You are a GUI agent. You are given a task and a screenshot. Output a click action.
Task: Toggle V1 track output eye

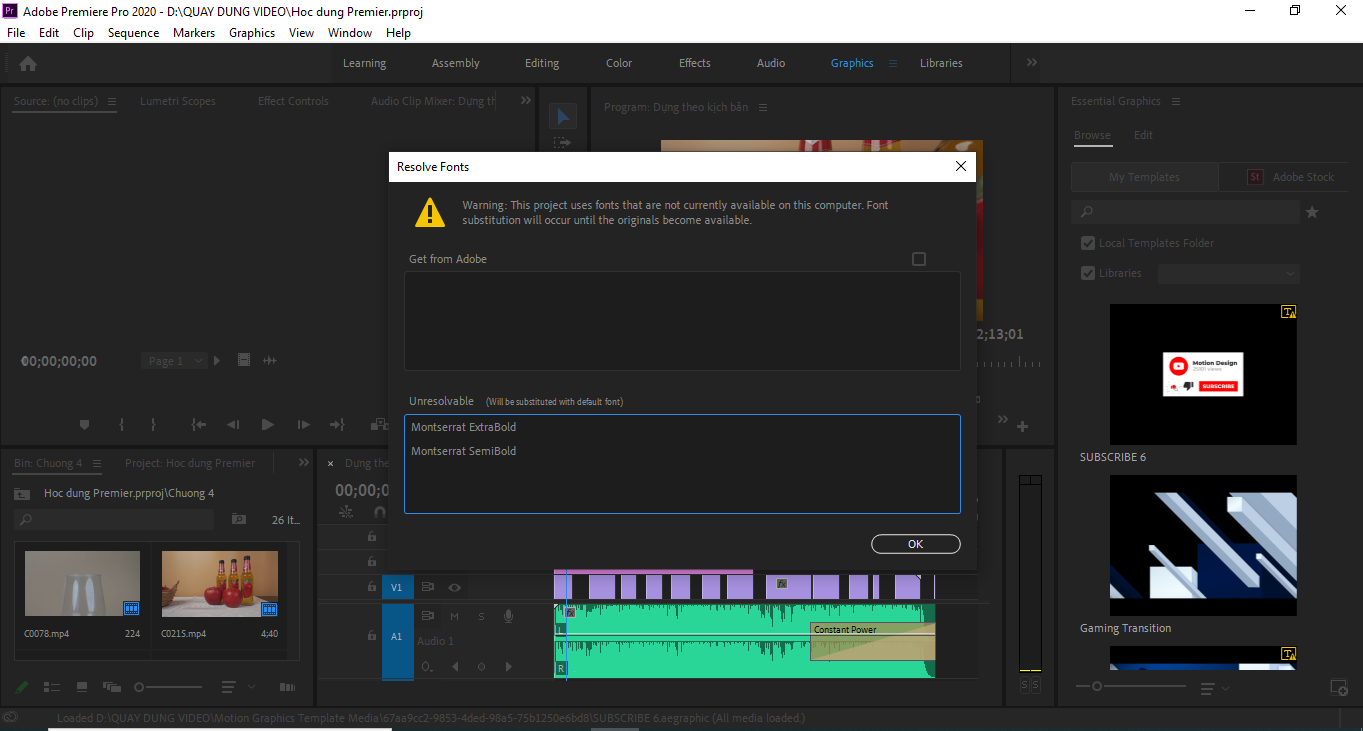click(x=454, y=587)
